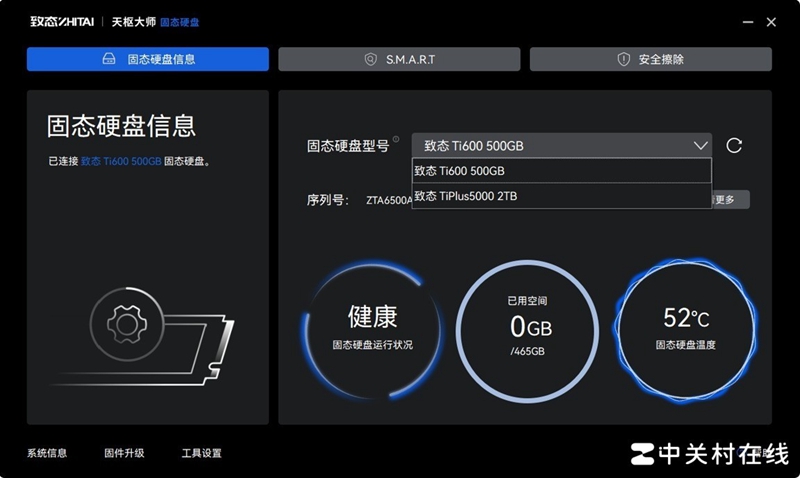This screenshot has width=800, height=478.
Task: Click the 更多 button
Action: (730, 199)
